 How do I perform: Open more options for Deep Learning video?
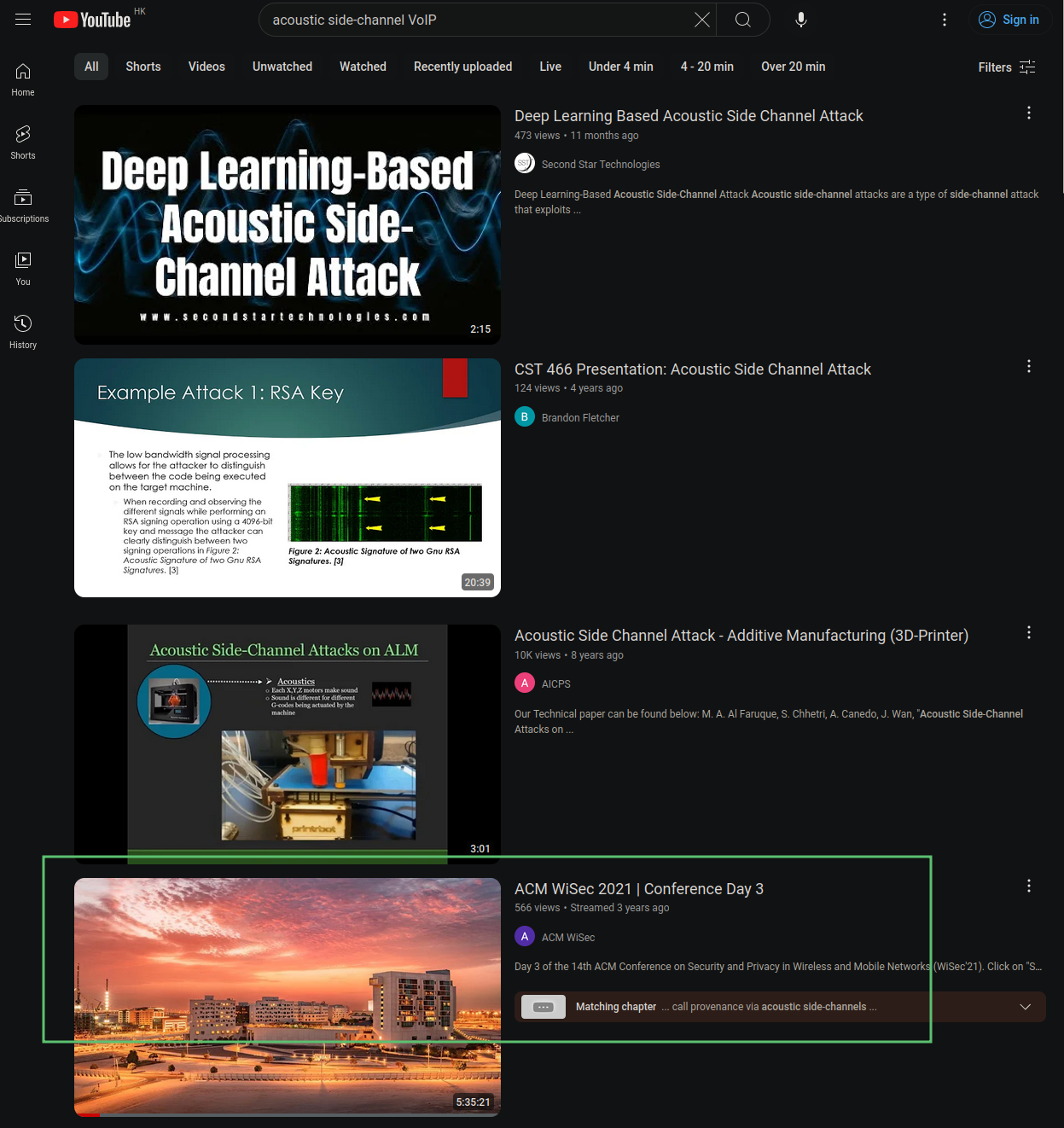coord(1028,113)
